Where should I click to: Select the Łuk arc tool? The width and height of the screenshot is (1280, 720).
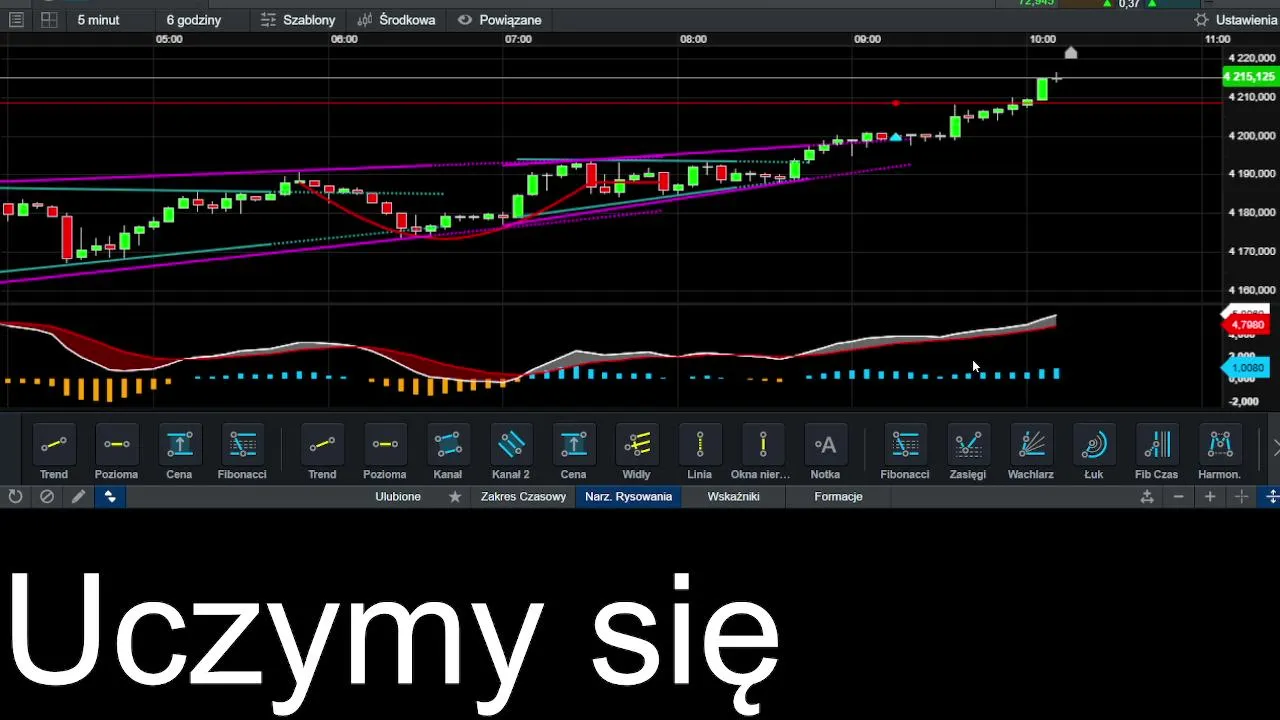(1094, 453)
